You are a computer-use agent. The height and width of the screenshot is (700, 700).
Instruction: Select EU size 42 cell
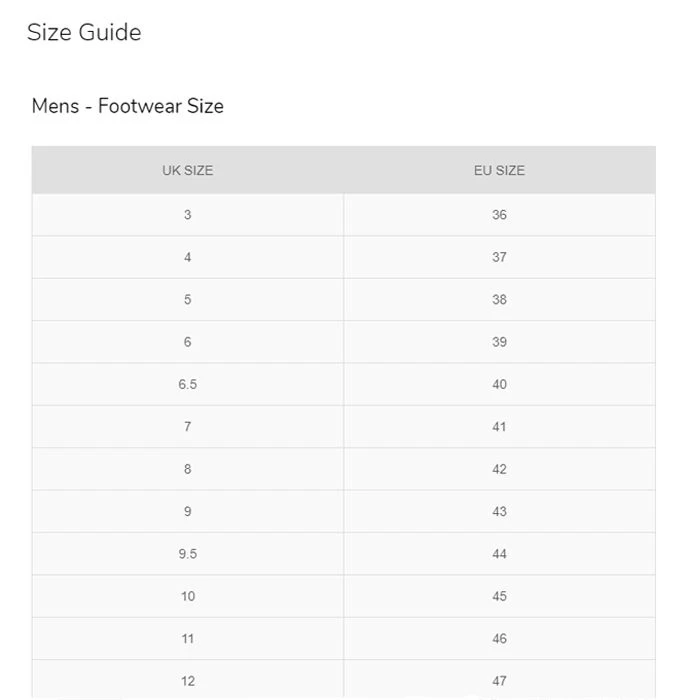coord(499,469)
